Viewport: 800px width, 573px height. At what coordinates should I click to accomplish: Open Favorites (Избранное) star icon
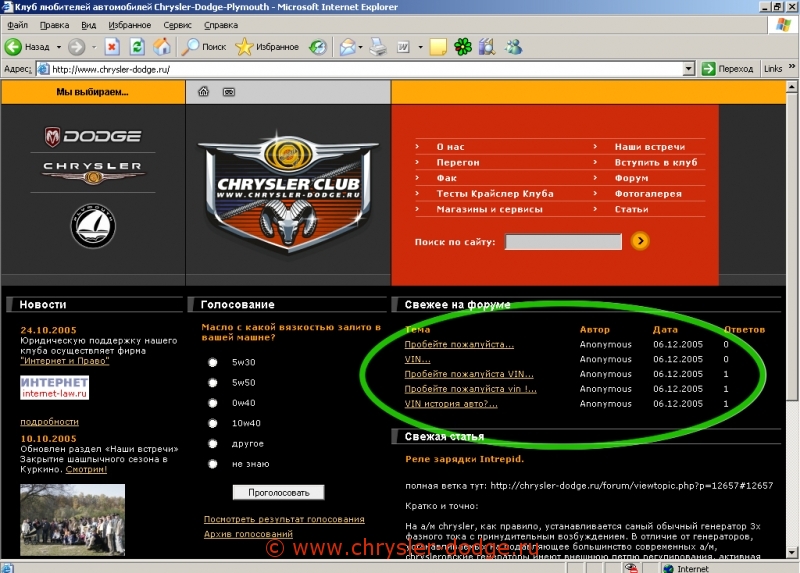244,47
